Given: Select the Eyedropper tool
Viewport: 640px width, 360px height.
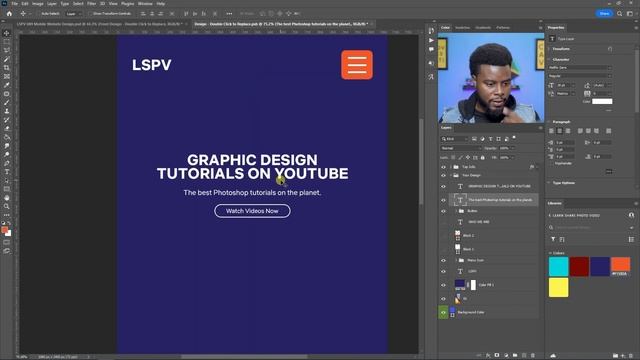Looking at the screenshot, I should pos(7,85).
